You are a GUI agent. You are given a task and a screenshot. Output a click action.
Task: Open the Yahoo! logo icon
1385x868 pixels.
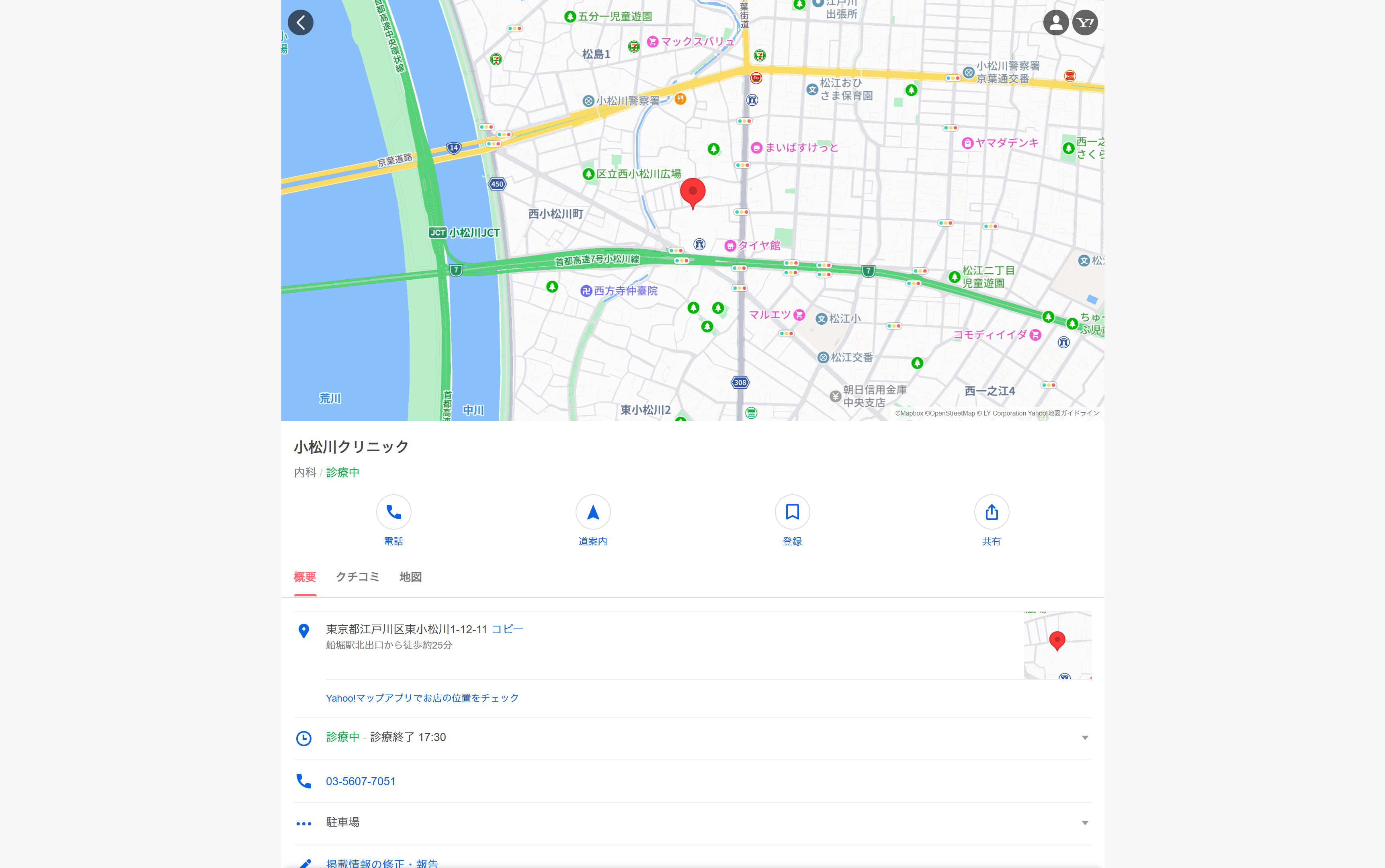tap(1085, 23)
